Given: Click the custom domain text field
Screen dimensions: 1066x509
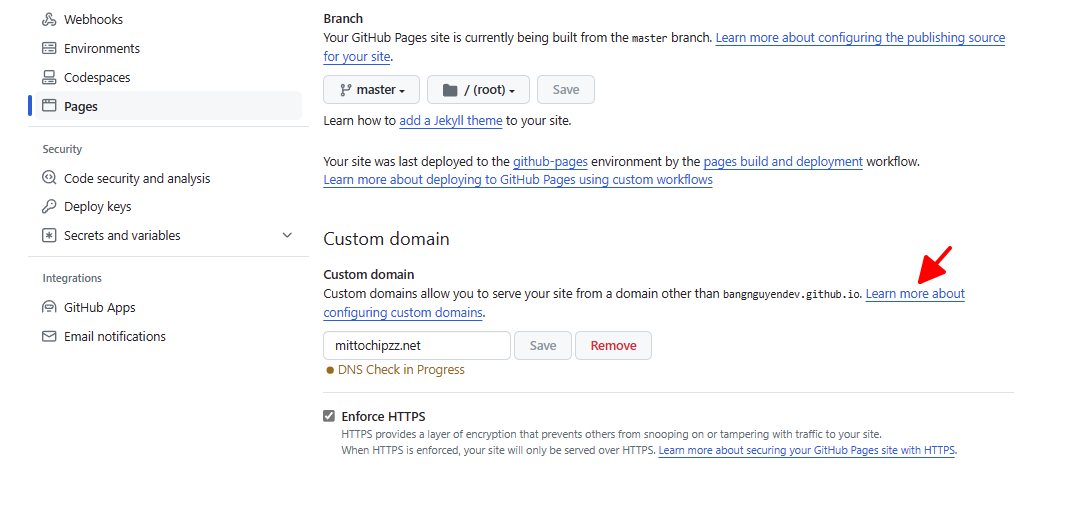Looking at the screenshot, I should pyautogui.click(x=417, y=345).
